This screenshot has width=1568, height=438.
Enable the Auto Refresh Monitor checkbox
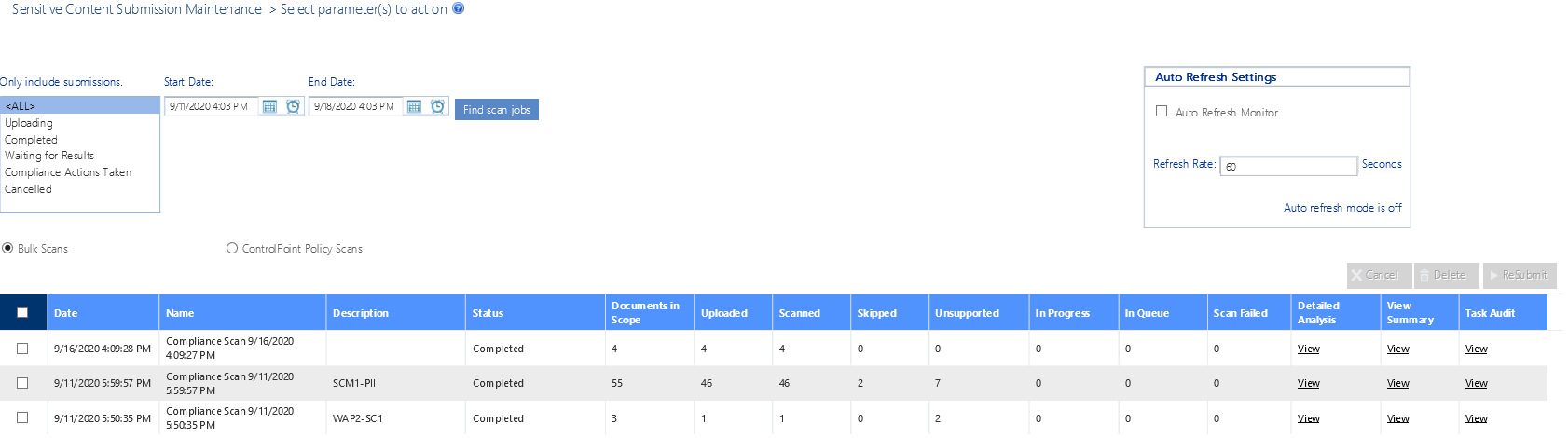pyautogui.click(x=1162, y=111)
